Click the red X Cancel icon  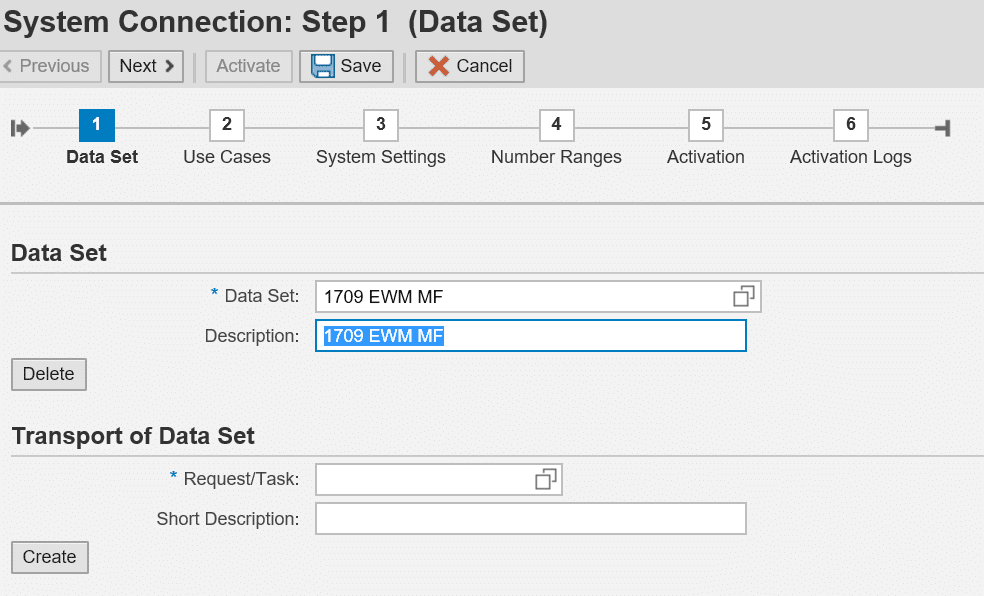[x=438, y=66]
